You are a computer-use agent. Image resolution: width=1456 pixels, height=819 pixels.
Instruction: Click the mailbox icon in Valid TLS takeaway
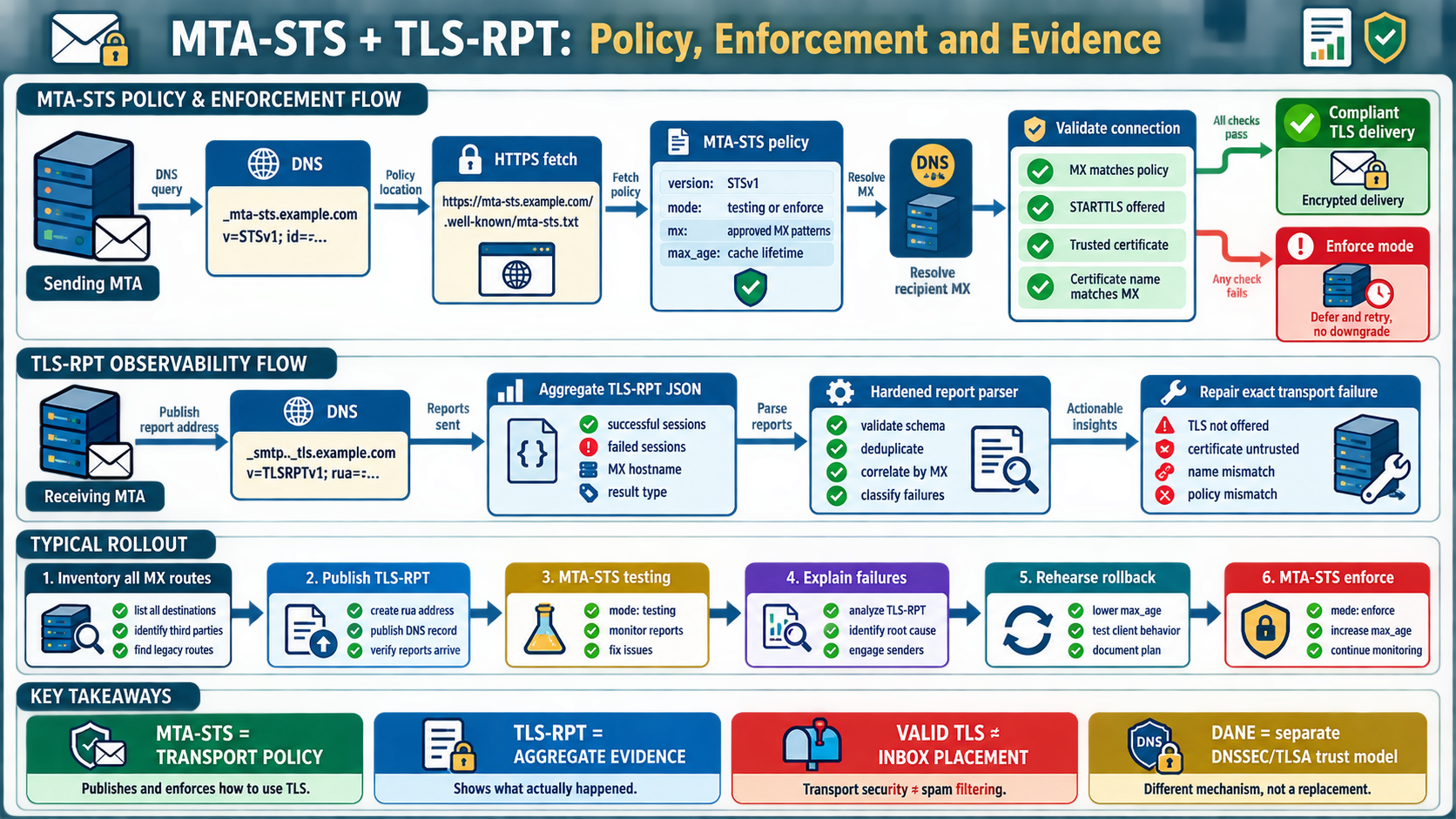(x=812, y=744)
